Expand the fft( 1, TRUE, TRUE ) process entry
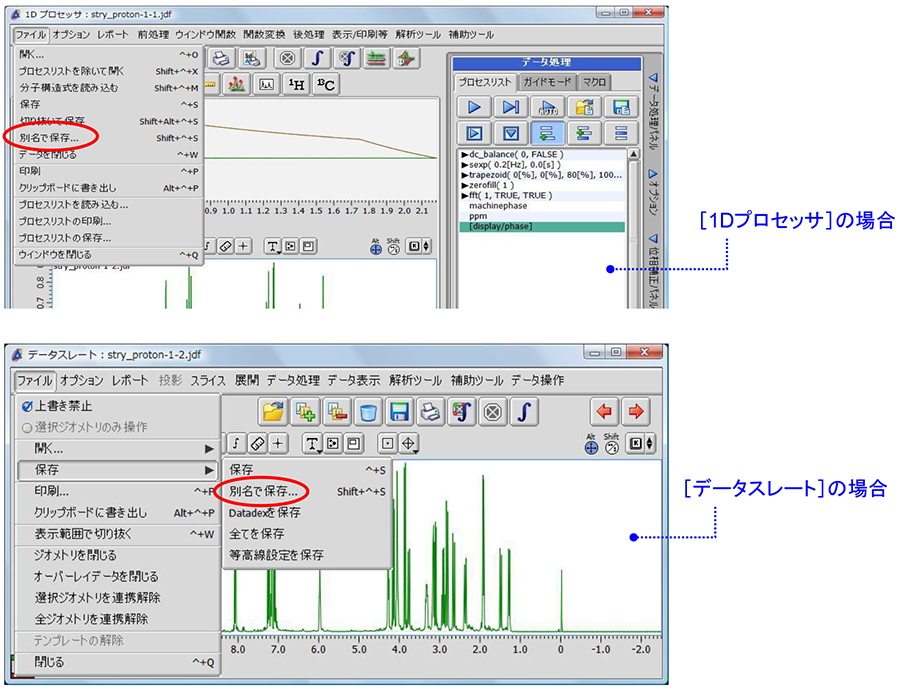Viewport: 900px width, 690px height. (465, 195)
